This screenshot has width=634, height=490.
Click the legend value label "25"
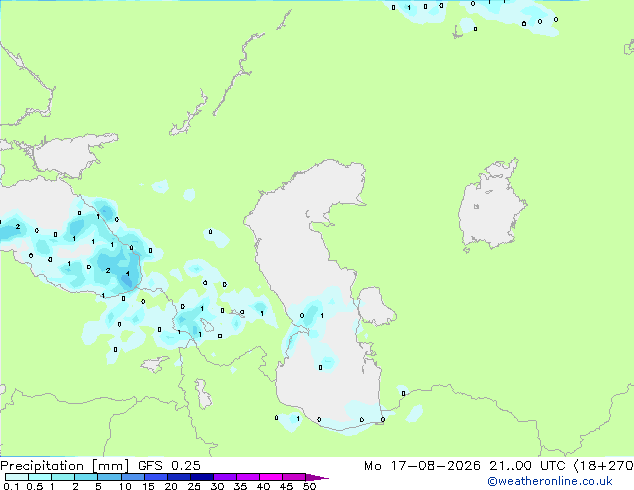click(194, 486)
